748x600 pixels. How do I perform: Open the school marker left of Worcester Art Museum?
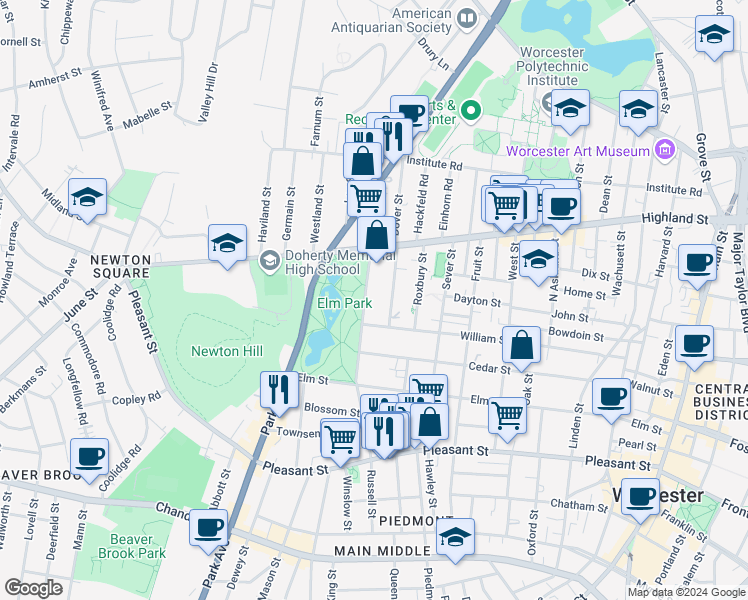tap(638, 112)
